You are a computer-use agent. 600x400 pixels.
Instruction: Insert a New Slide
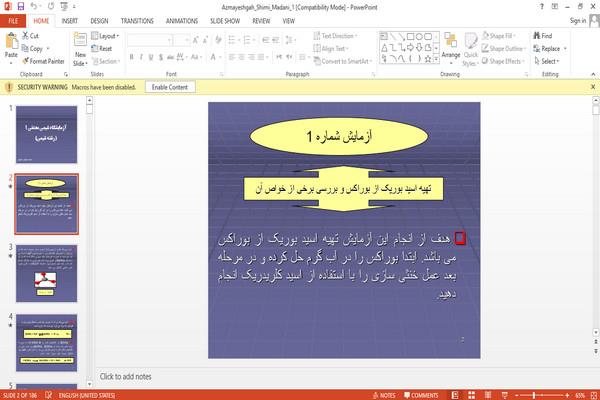(80, 49)
